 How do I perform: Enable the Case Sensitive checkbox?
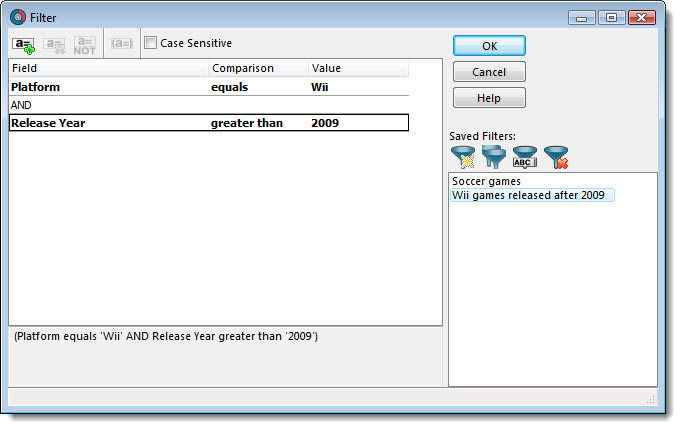click(x=150, y=43)
